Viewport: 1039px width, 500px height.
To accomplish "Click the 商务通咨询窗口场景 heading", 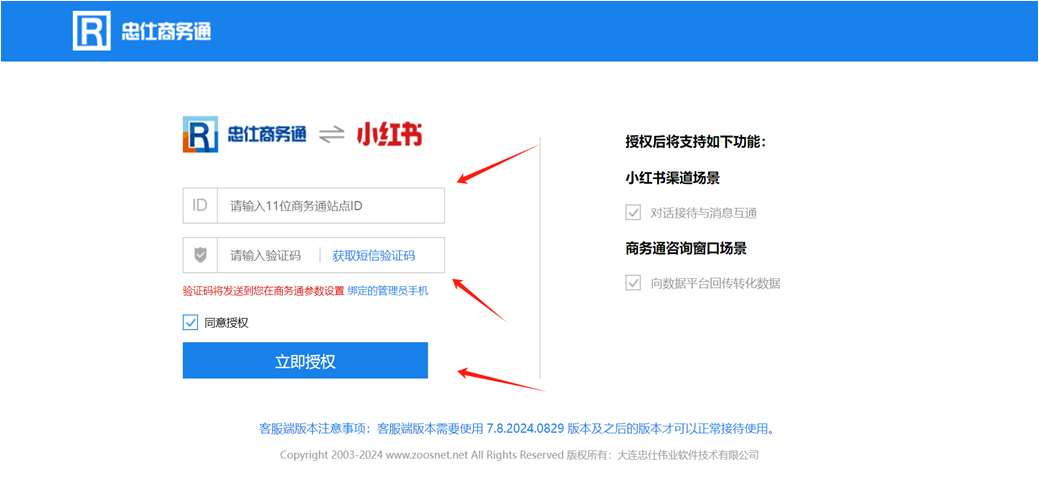I will [686, 248].
